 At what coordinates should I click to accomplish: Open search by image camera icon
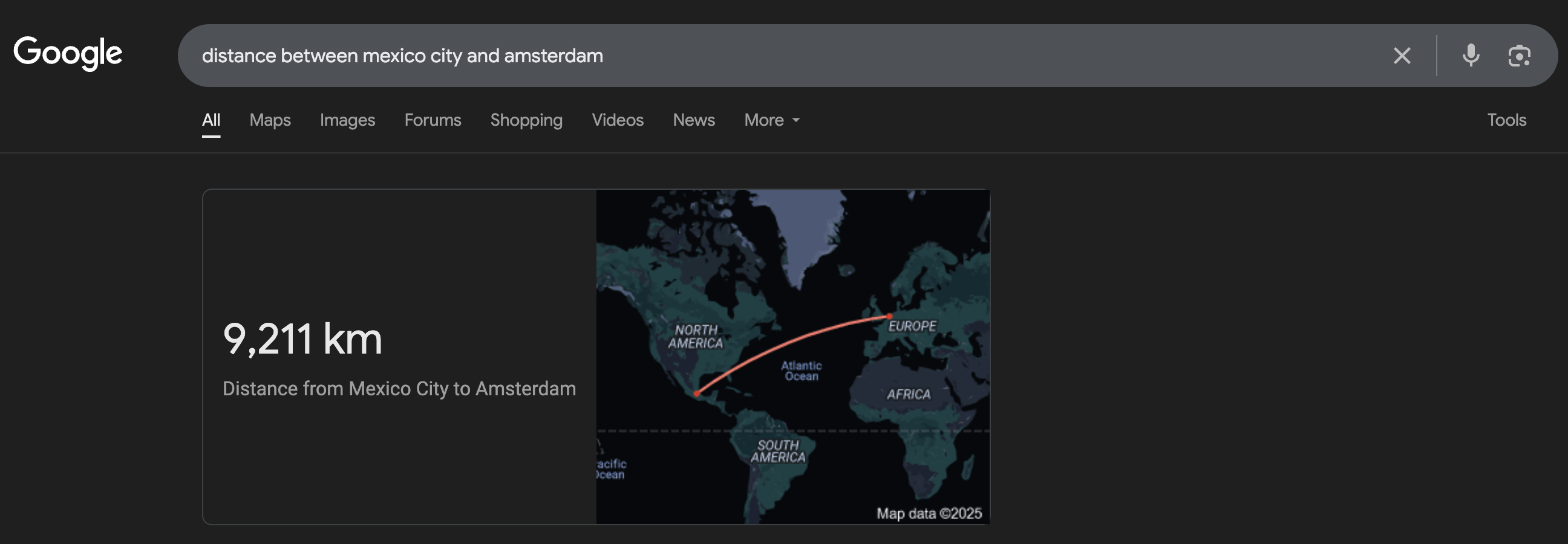[1518, 56]
